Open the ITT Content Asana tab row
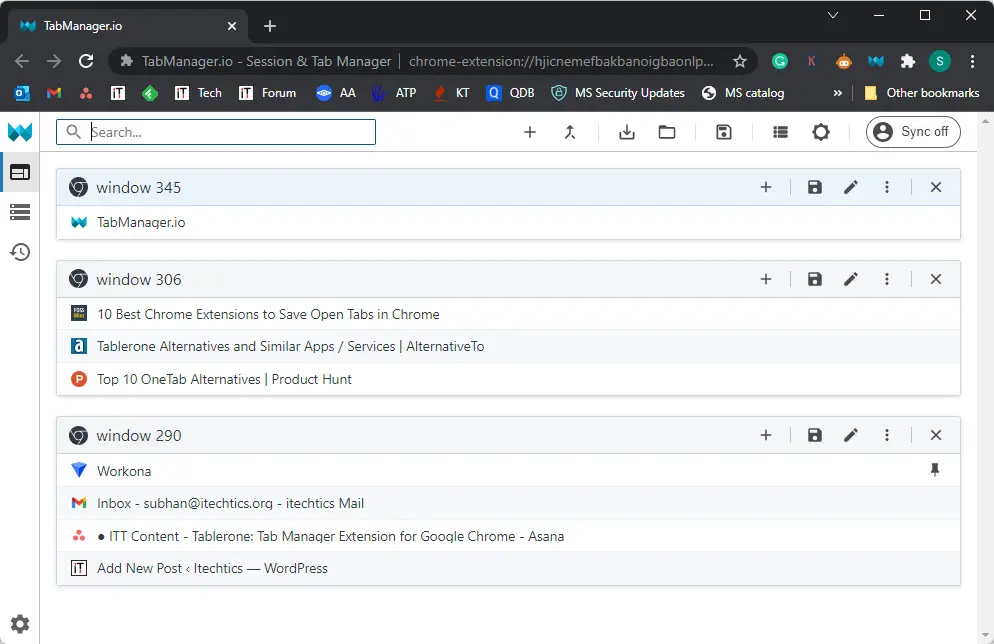Screen dimensions: 994x644 coord(508,536)
